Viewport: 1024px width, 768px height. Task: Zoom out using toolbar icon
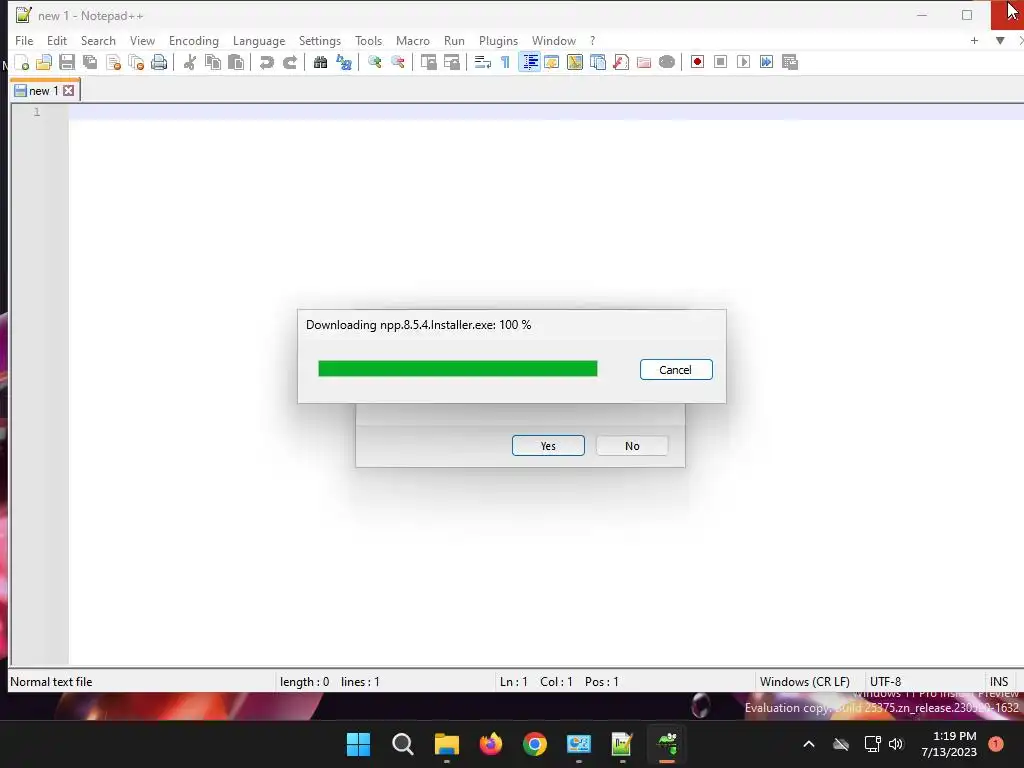tap(398, 62)
